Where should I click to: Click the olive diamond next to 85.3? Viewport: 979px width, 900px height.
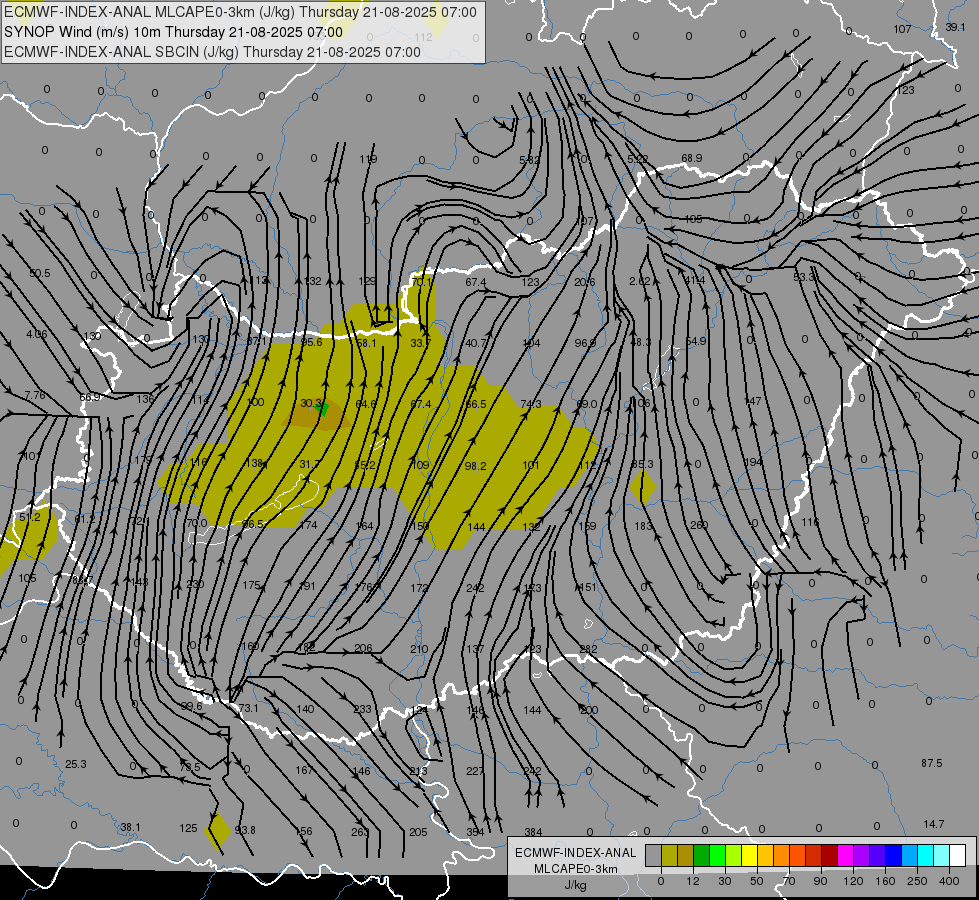tap(642, 487)
